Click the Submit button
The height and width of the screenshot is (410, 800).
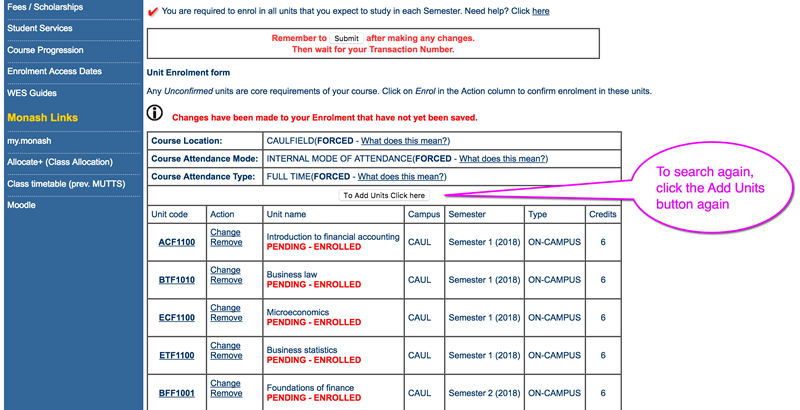pos(346,38)
